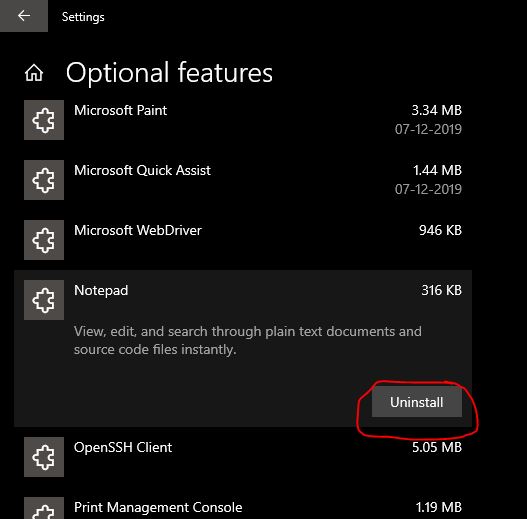Screen dimensions: 527x519
Task: Click the 316 KB Notepad size label
Action: [x=442, y=290]
